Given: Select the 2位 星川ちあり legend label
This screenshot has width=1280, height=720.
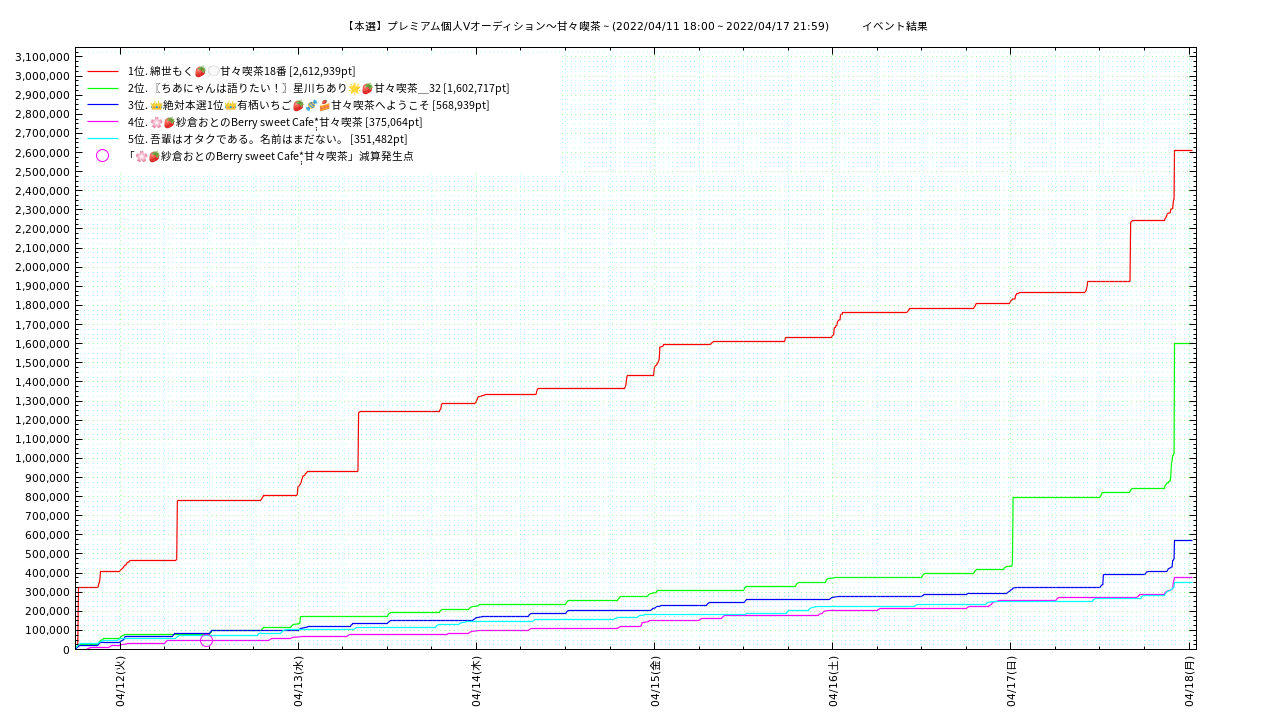Looking at the screenshot, I should 318,88.
